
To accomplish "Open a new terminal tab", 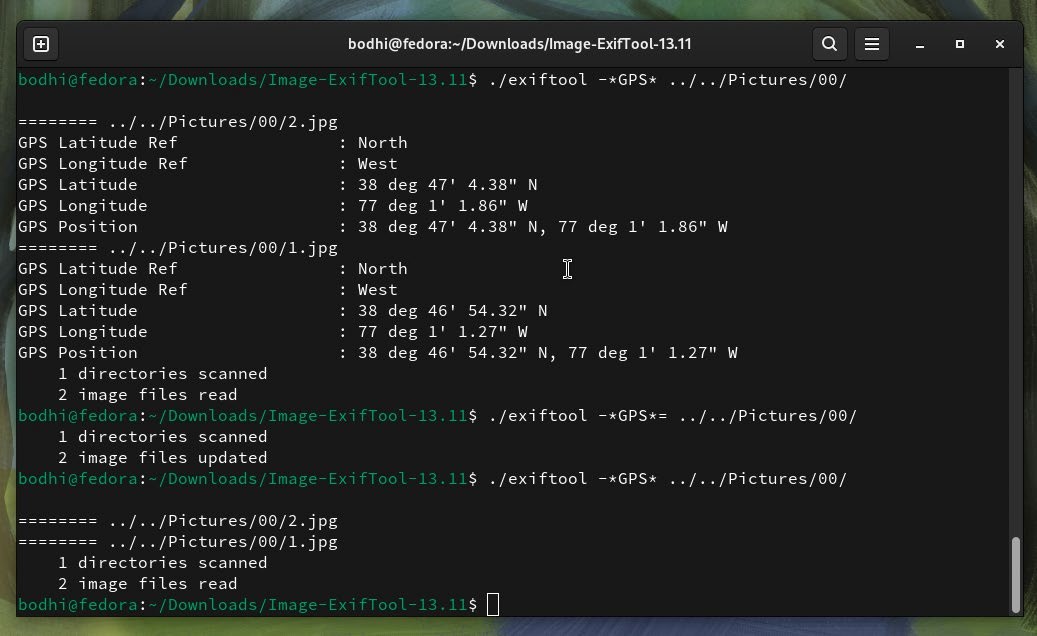I will point(41,44).
